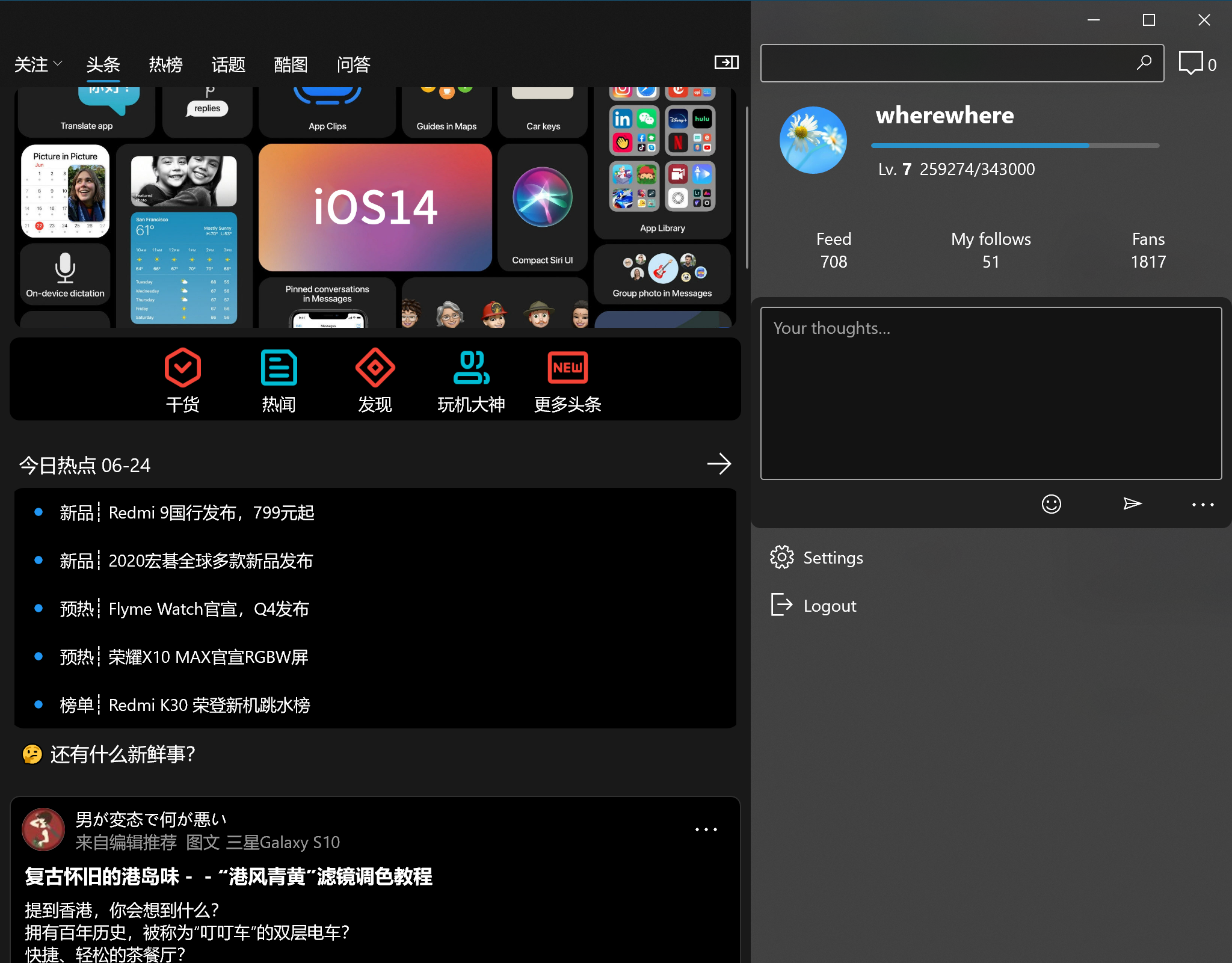Open 更多头条 NEW icon
The image size is (1232, 963).
coord(567,368)
